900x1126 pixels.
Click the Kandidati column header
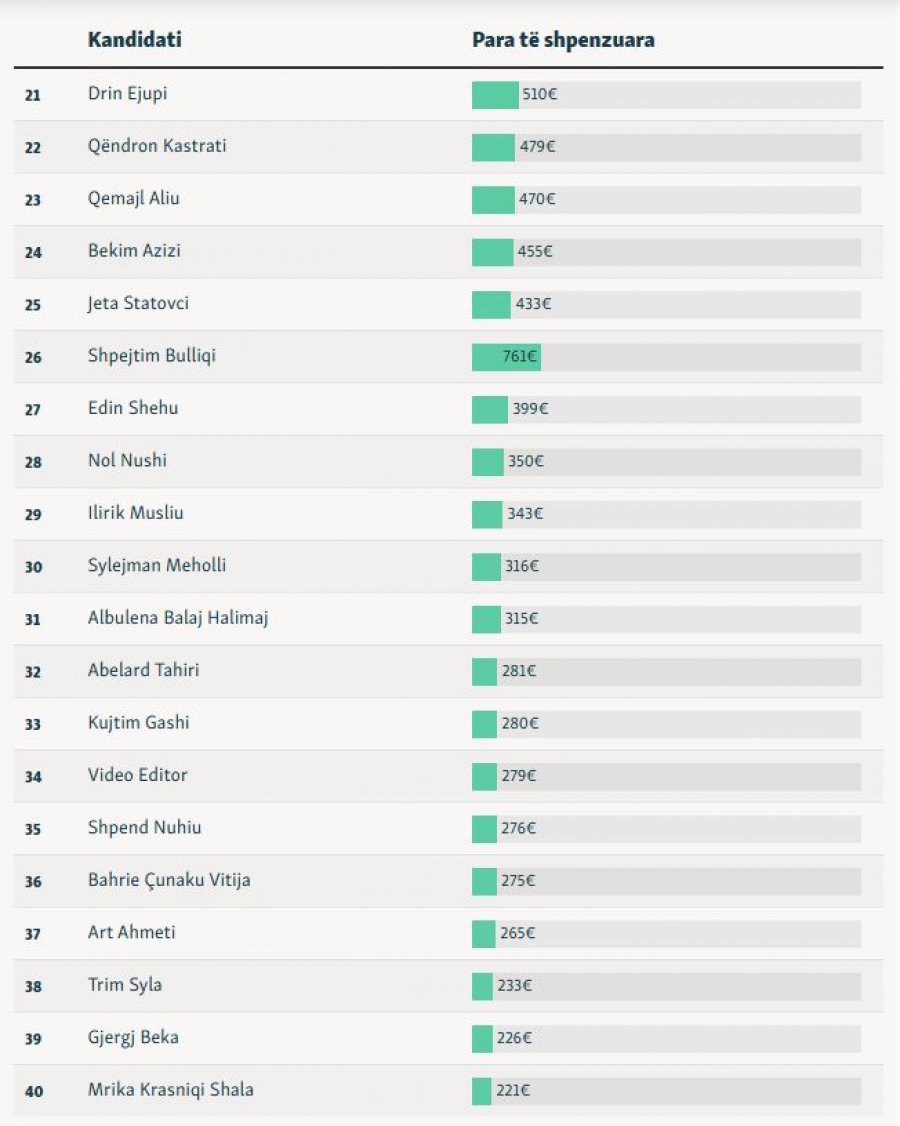[134, 41]
